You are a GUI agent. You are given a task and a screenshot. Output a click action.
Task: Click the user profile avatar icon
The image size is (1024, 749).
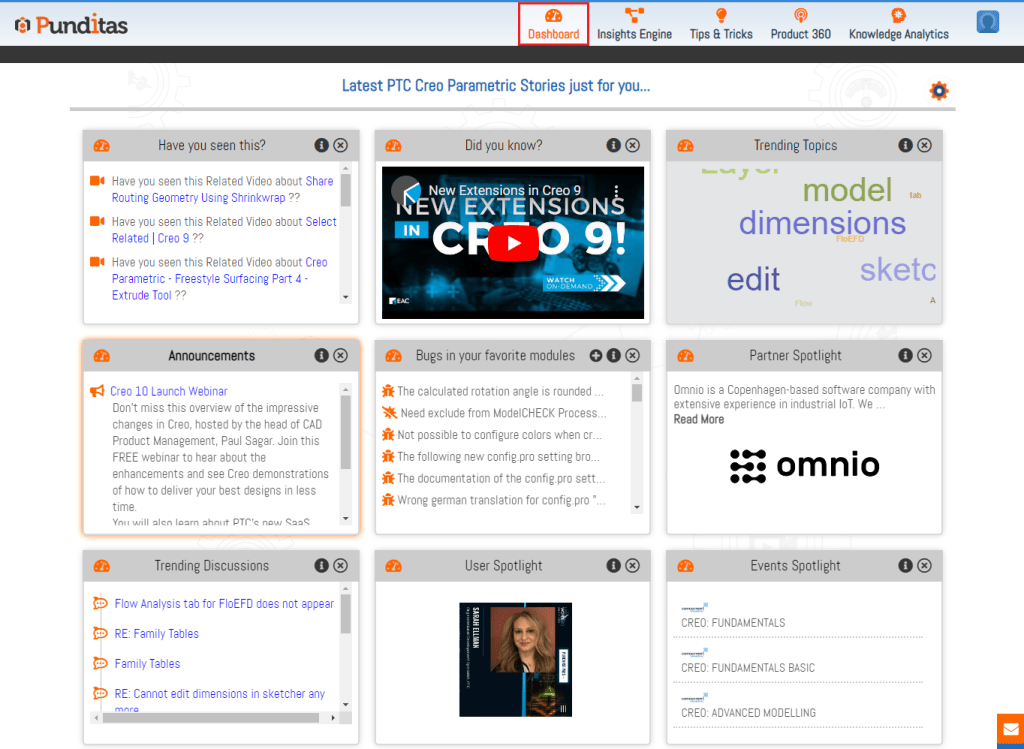987,22
